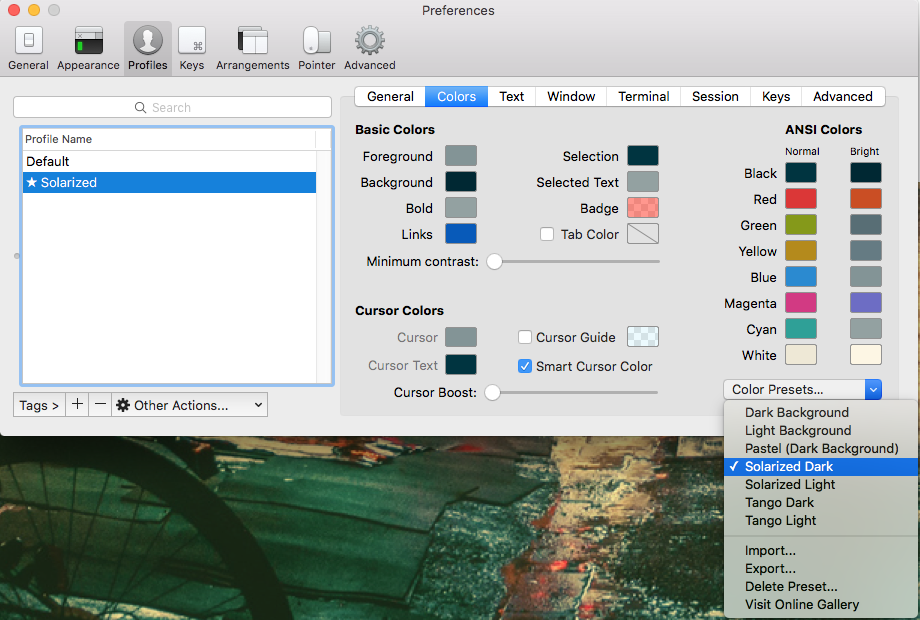Screen dimensions: 920x620
Task: Open the Tab Color swatch
Action: pyautogui.click(x=643, y=233)
